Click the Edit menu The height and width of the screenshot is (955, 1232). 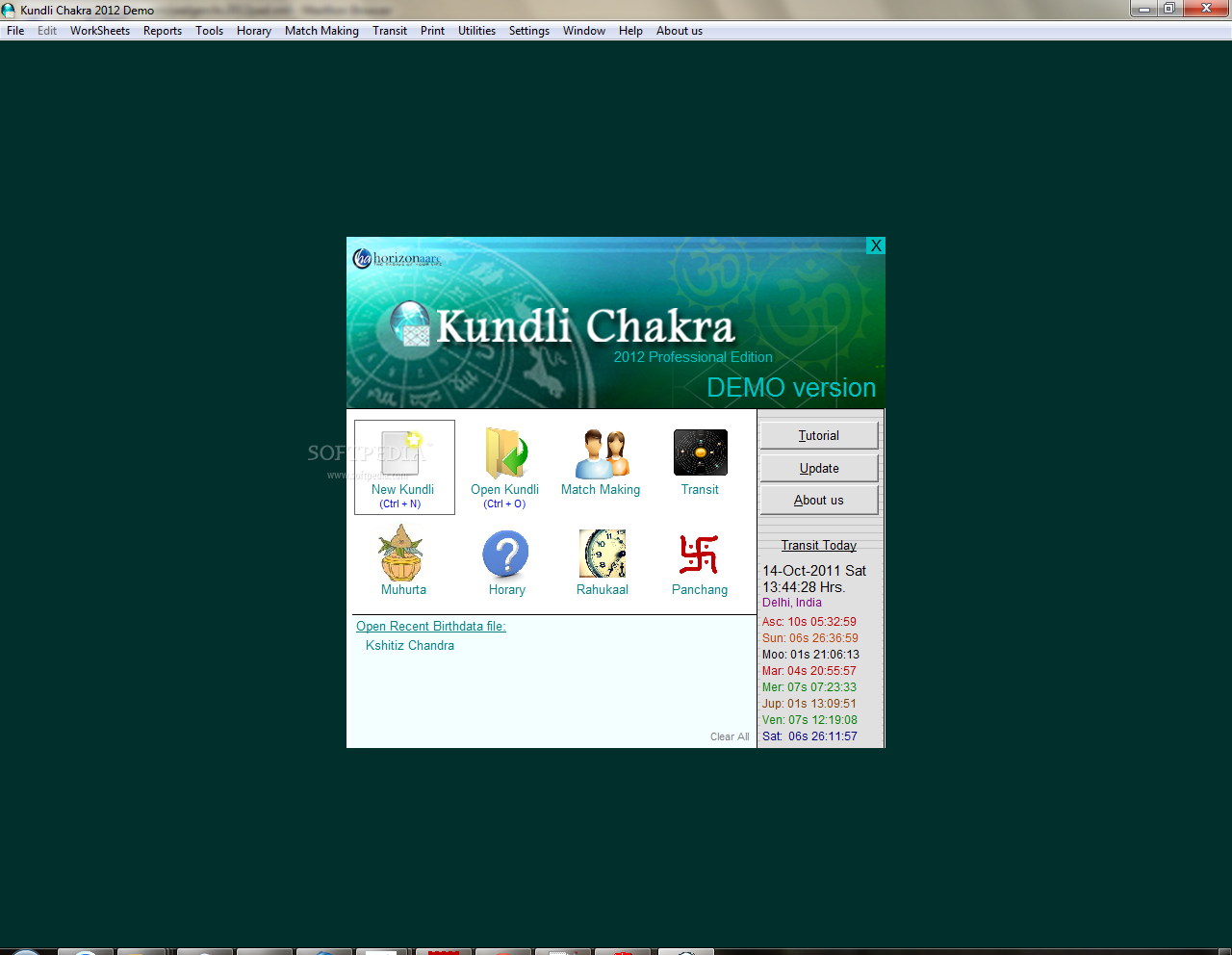point(47,31)
